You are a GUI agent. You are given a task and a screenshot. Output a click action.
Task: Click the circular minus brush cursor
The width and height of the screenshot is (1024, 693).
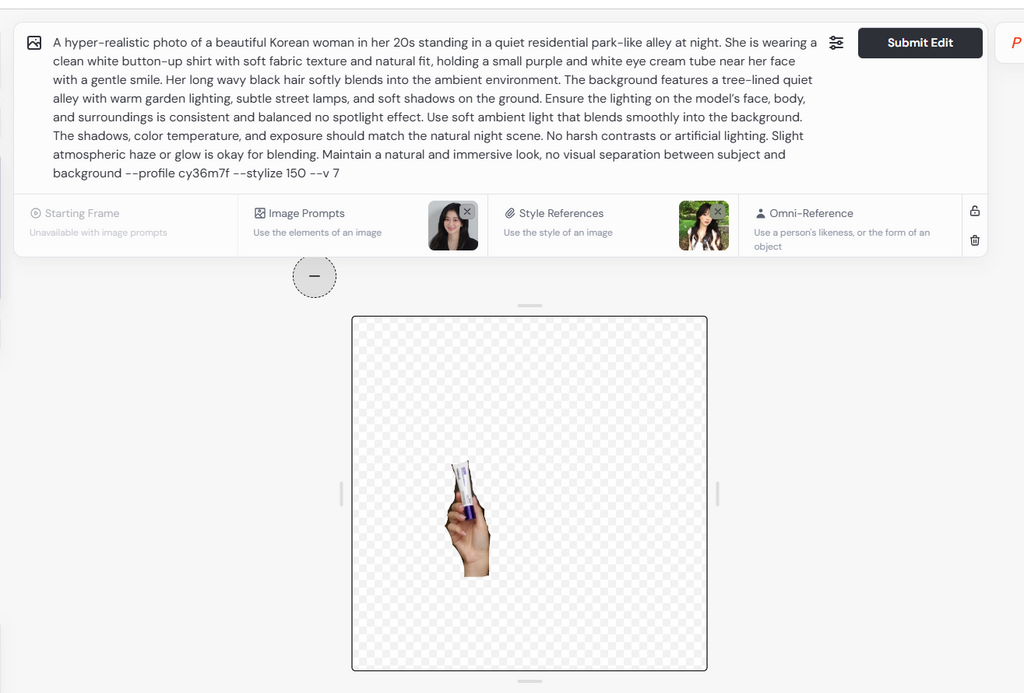pos(314,276)
